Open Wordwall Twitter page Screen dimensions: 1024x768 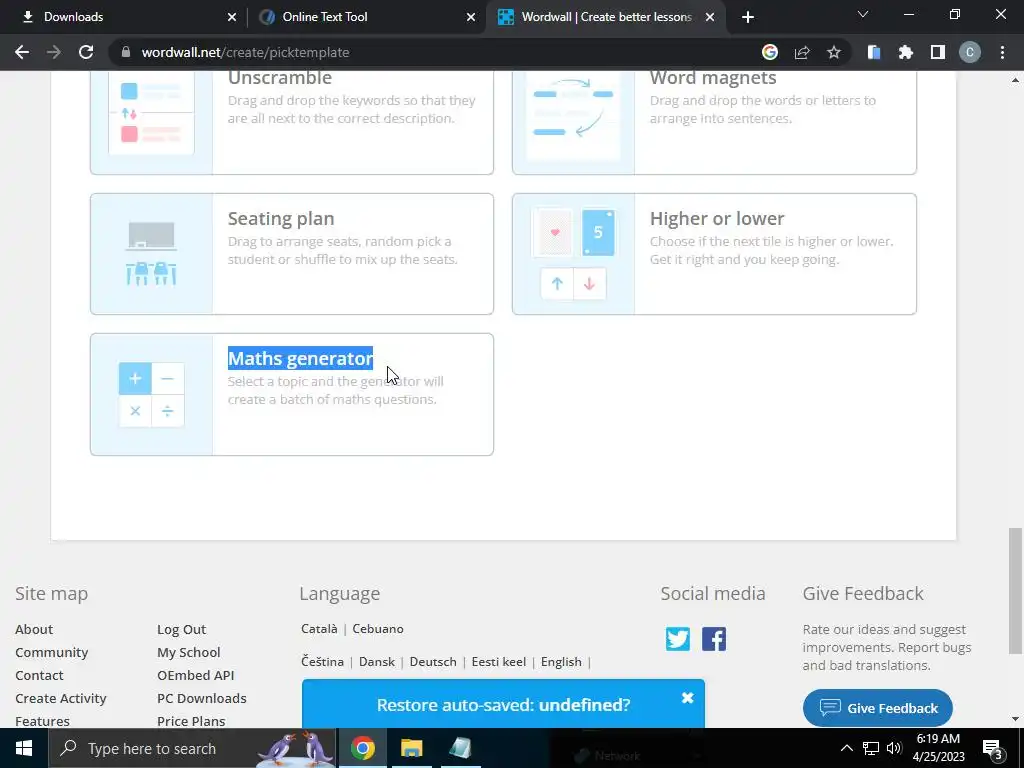(678, 639)
